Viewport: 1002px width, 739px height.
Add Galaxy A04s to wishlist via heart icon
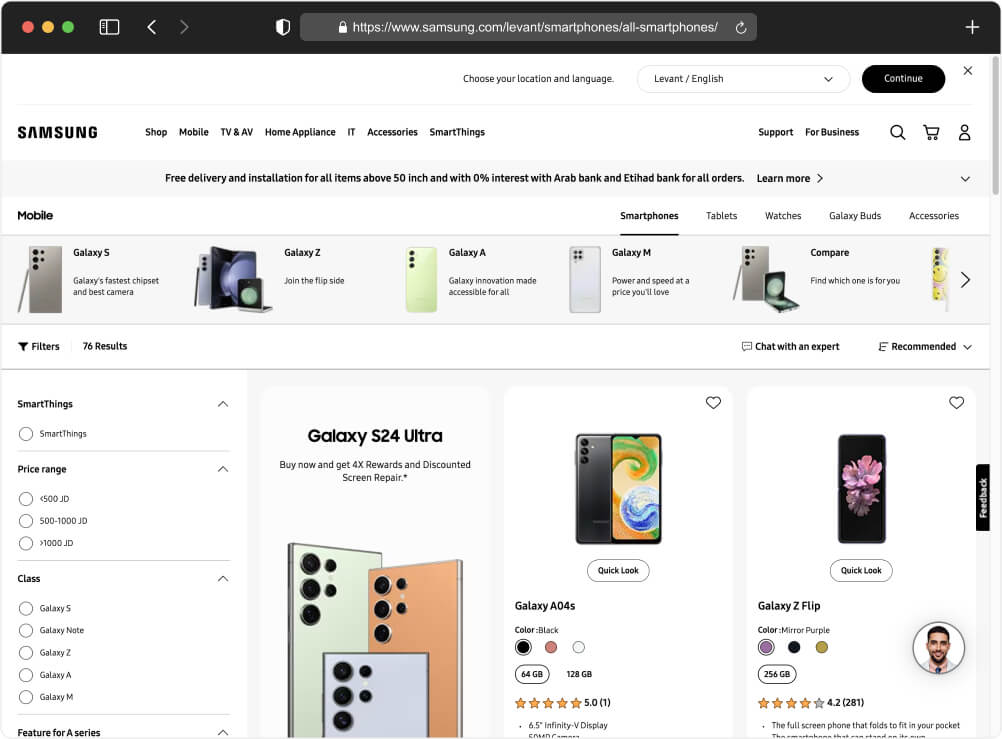(x=713, y=403)
